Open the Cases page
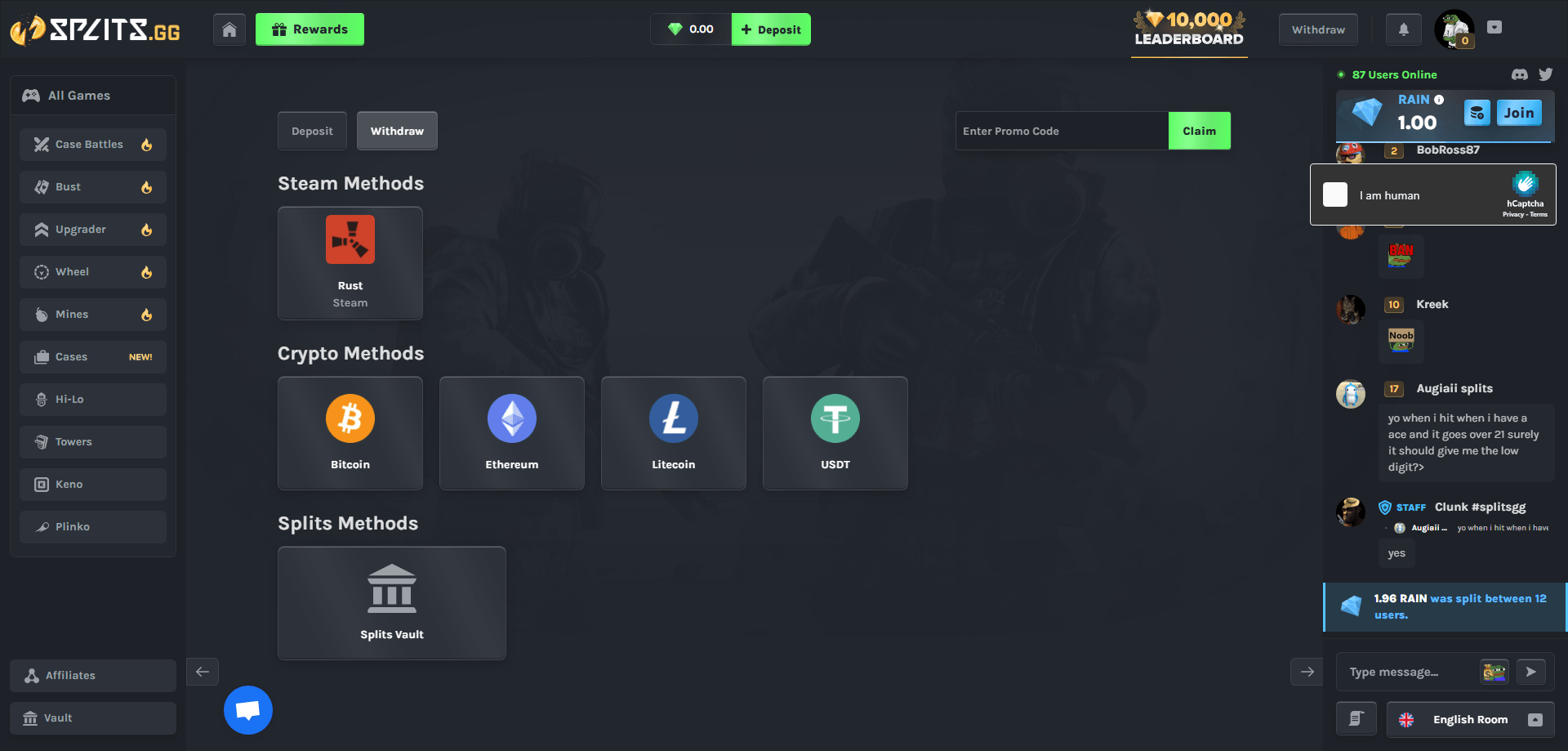This screenshot has height=751, width=1568. [93, 357]
